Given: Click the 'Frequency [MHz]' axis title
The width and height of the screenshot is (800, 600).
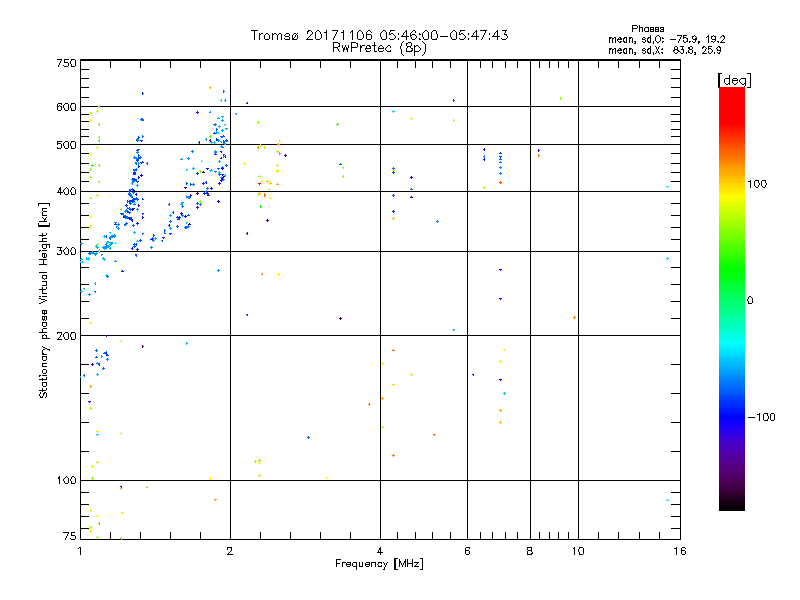Looking at the screenshot, I should (379, 564).
